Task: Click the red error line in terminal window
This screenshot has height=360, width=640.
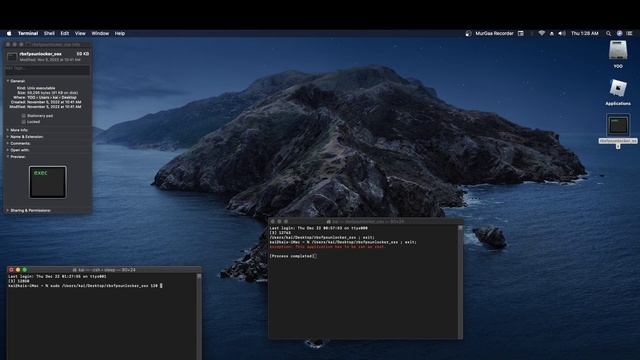Action: tap(327, 247)
